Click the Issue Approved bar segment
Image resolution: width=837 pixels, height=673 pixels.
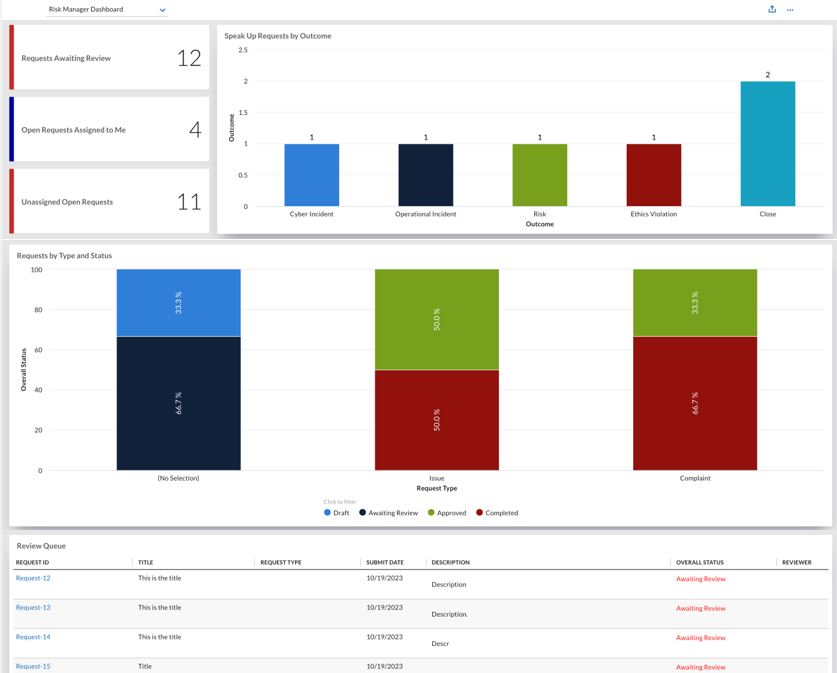point(437,319)
